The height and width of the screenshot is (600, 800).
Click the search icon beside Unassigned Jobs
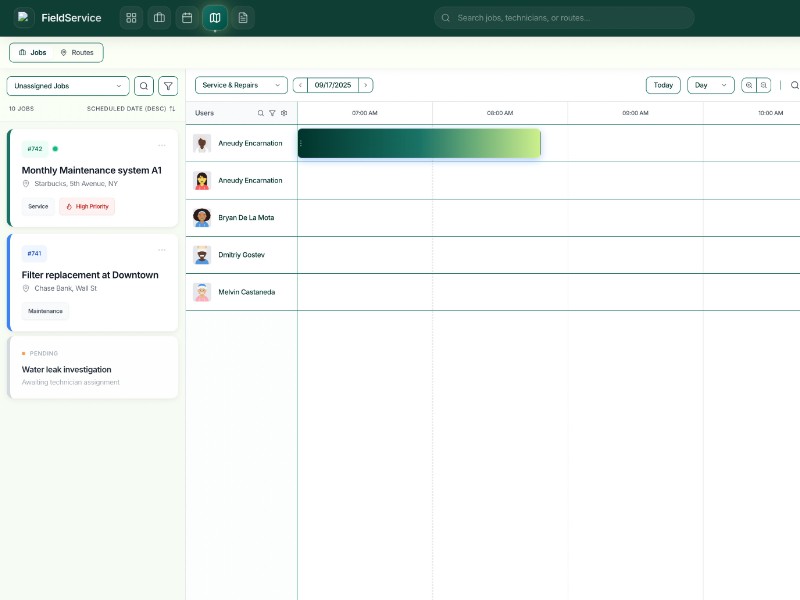click(x=144, y=86)
